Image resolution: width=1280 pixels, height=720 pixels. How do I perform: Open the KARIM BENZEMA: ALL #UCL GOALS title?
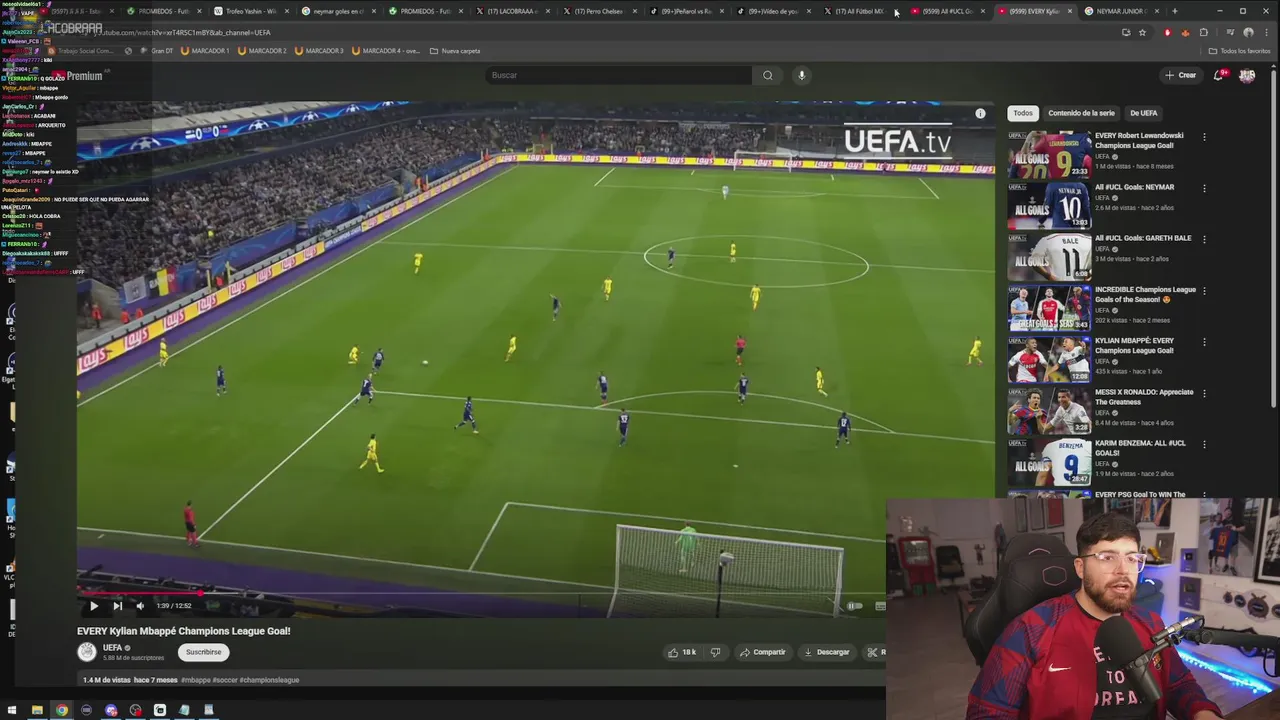[x=1140, y=448]
